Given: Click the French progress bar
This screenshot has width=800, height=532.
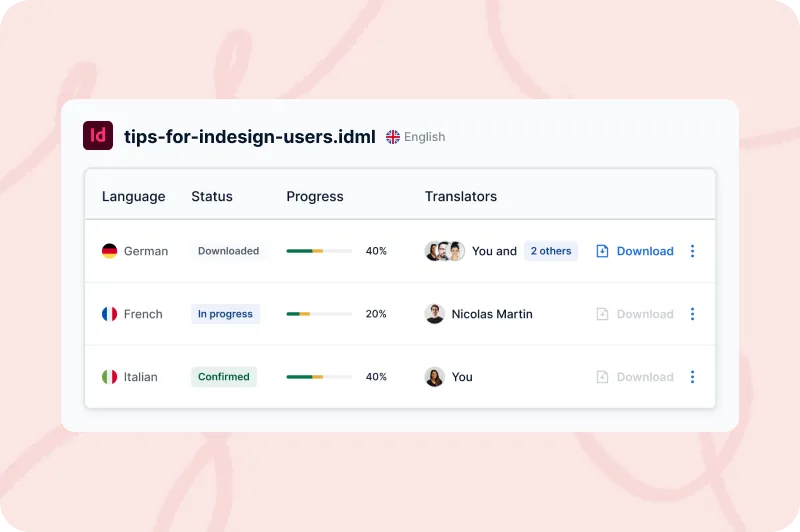Looking at the screenshot, I should pyautogui.click(x=319, y=314).
